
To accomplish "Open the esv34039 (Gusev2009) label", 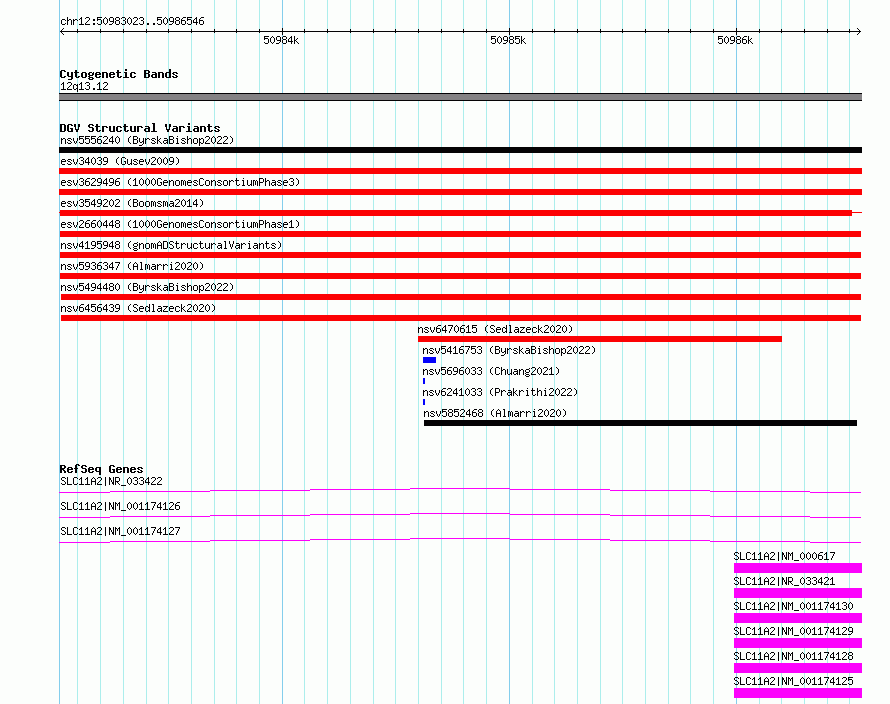I will pyautogui.click(x=120, y=161).
